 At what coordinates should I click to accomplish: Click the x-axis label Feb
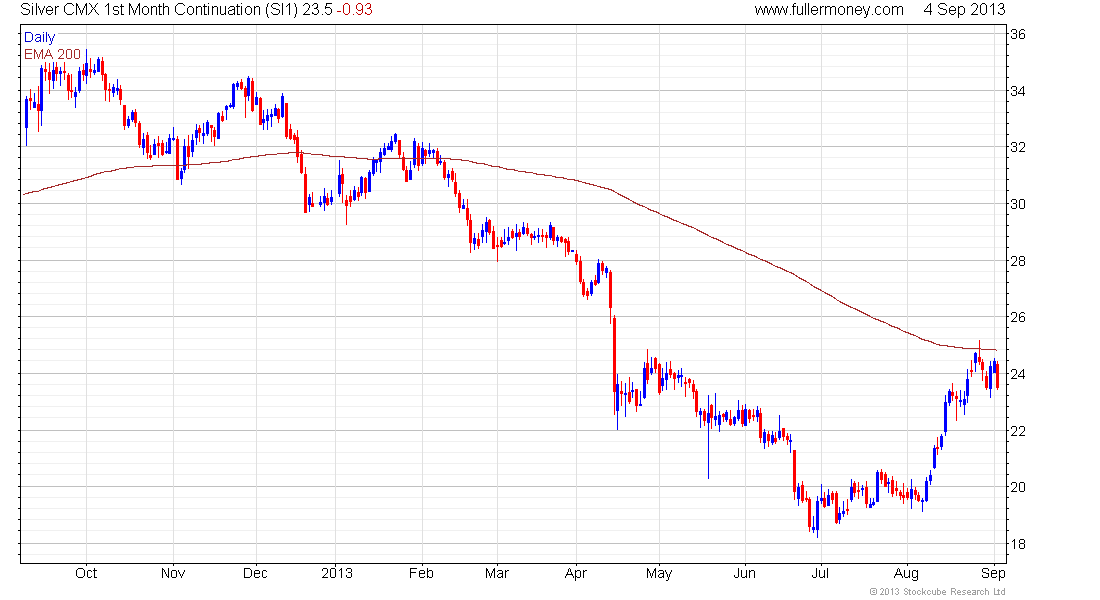point(422,573)
